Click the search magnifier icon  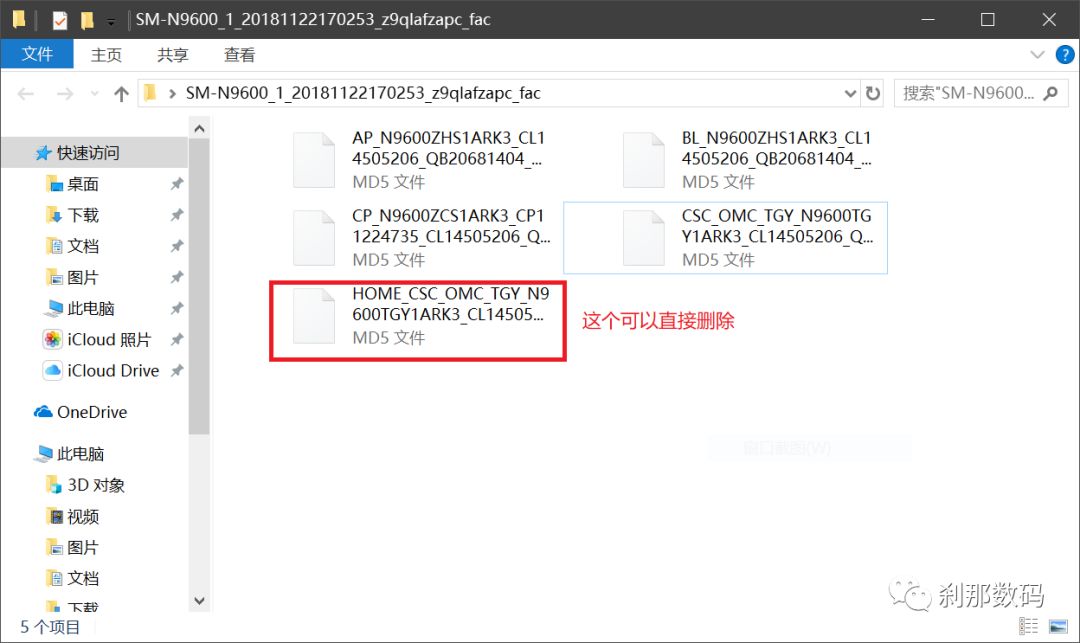[1050, 93]
